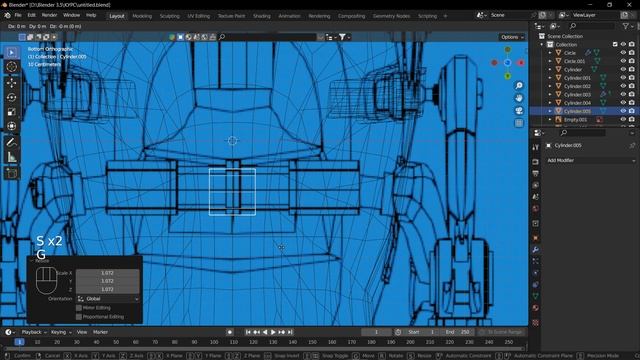Select the Select Box tool
The image size is (640, 360).
11,53
